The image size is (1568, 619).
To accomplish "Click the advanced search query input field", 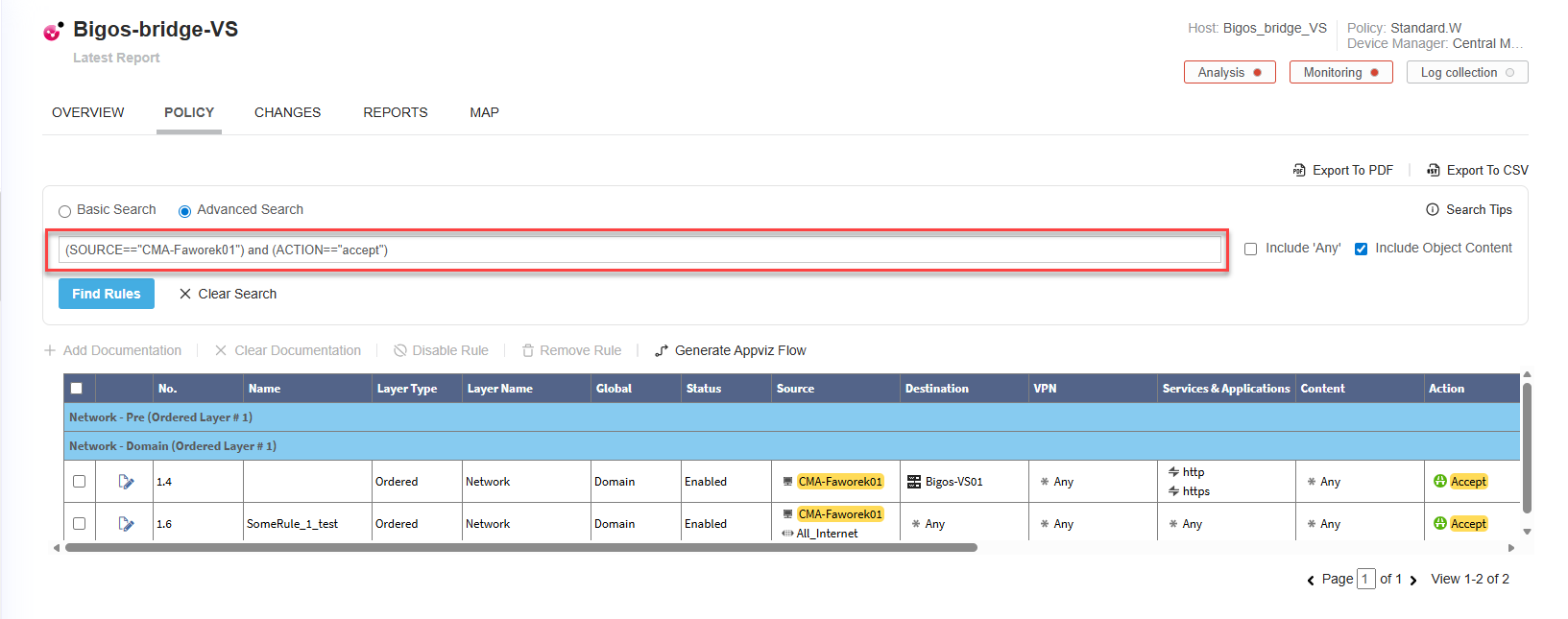I will tap(639, 250).
